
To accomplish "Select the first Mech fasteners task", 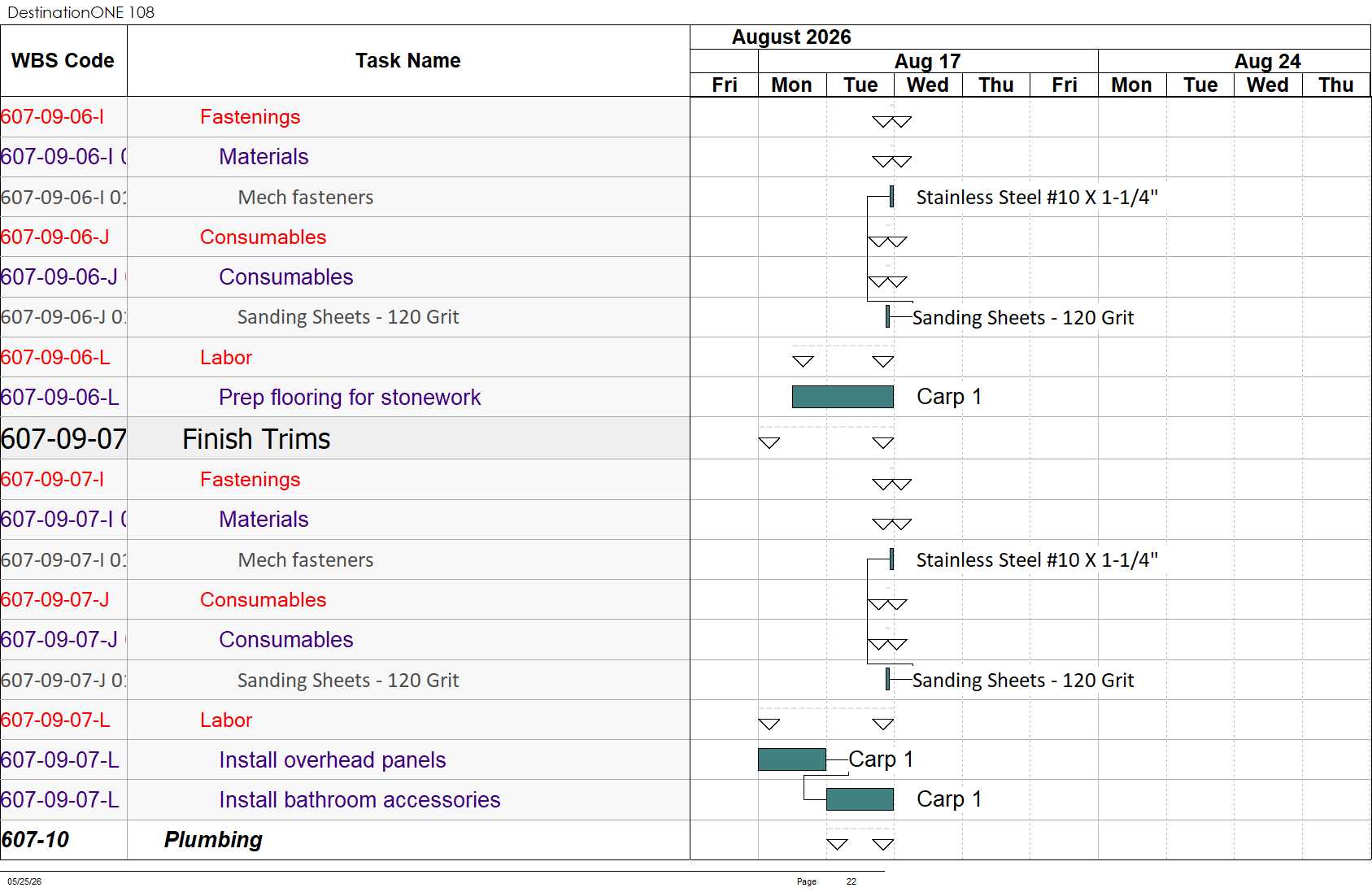I will [x=306, y=198].
